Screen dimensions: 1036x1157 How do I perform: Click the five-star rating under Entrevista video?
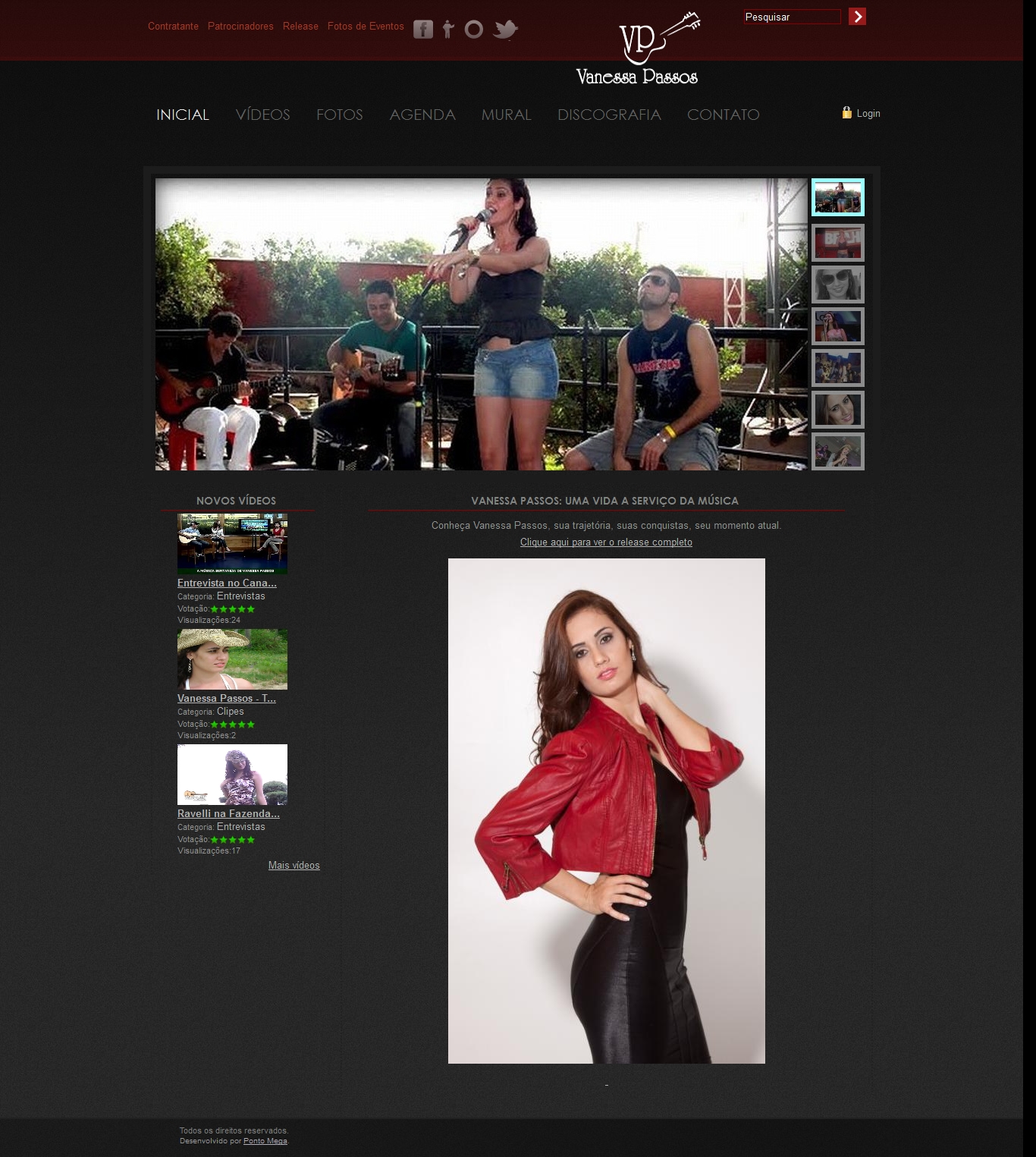(232, 609)
